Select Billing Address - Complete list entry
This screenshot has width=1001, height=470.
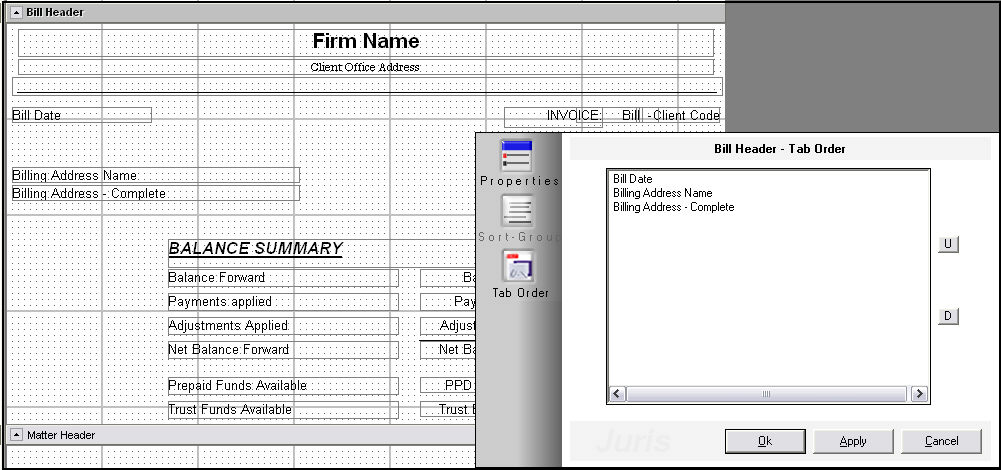tap(673, 207)
